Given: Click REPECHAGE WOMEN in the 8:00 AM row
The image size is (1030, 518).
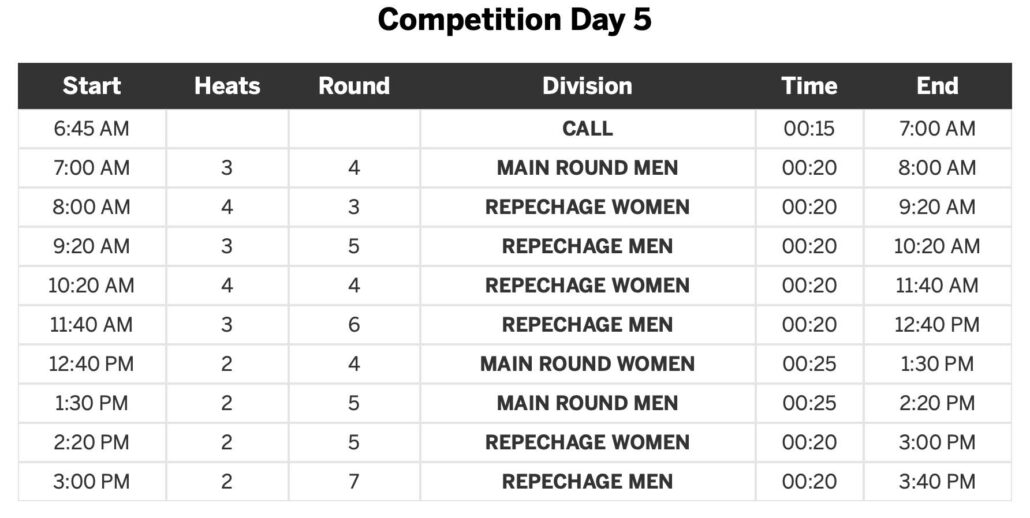Looking at the screenshot, I should pos(587,207).
